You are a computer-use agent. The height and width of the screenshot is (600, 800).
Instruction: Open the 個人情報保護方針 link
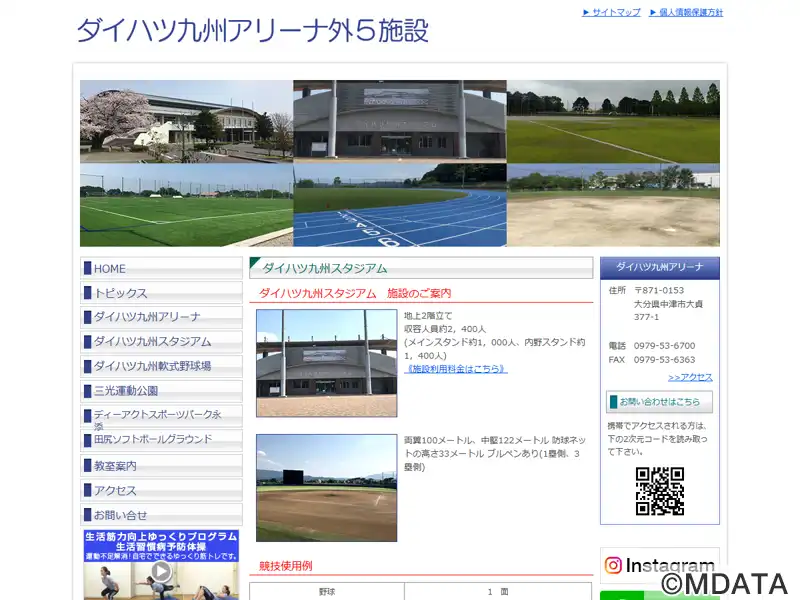coord(685,13)
